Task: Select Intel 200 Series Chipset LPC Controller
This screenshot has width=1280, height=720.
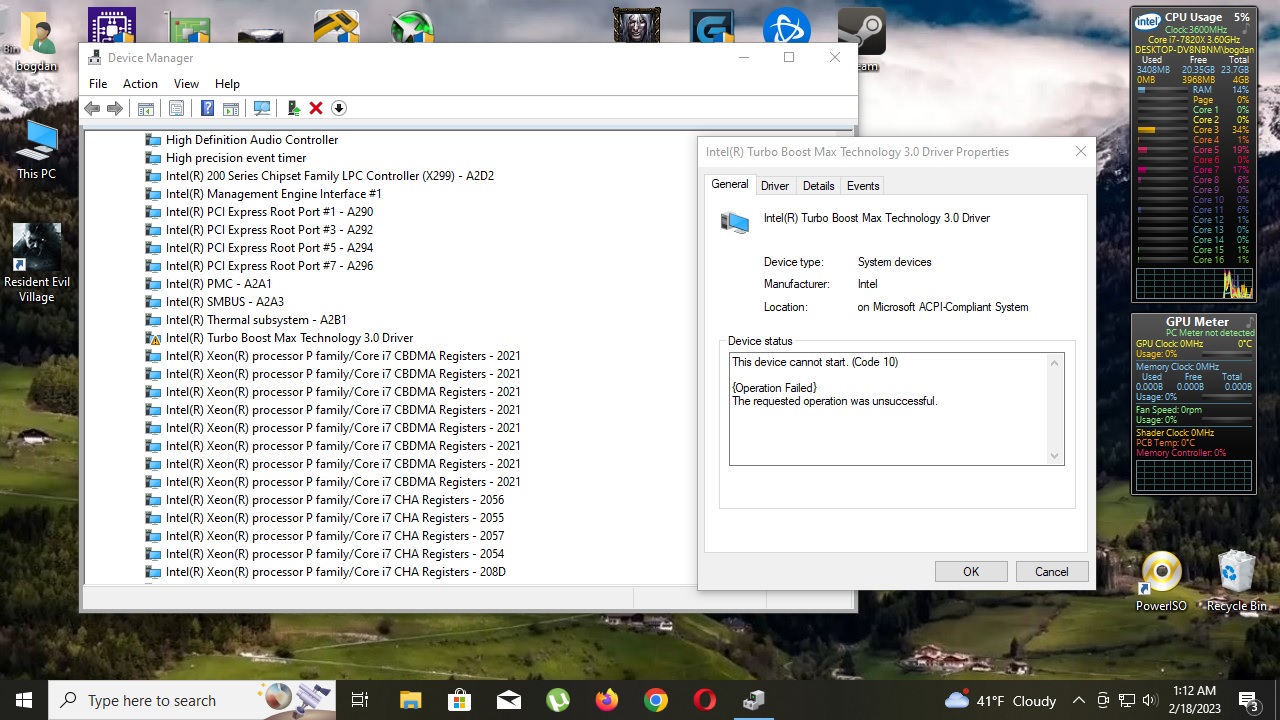Action: click(330, 176)
